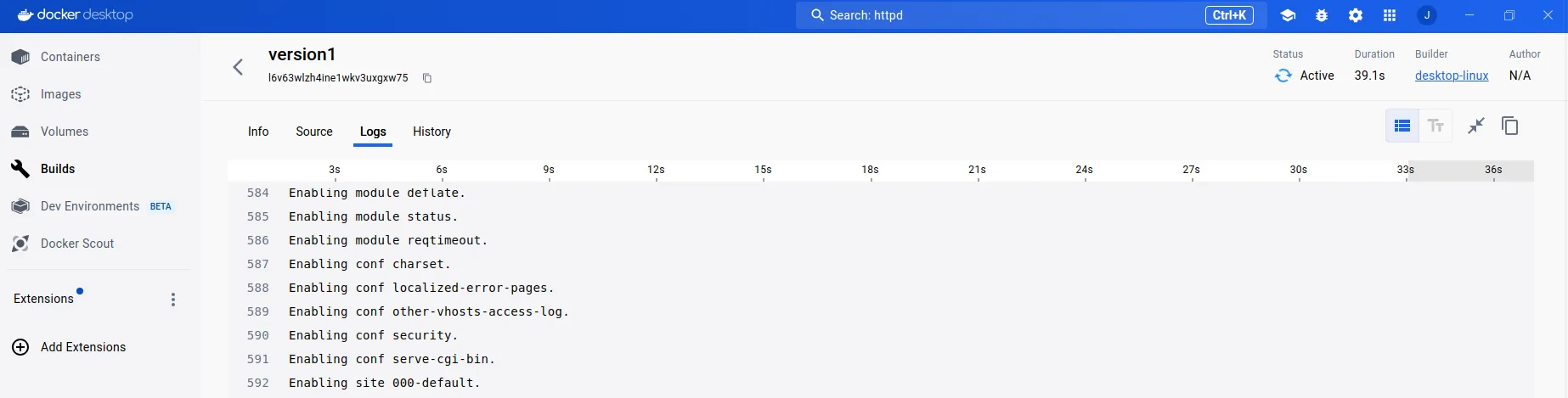Switch to plain-text view for logs
Screen dimensions: 1568x398
click(x=1435, y=126)
